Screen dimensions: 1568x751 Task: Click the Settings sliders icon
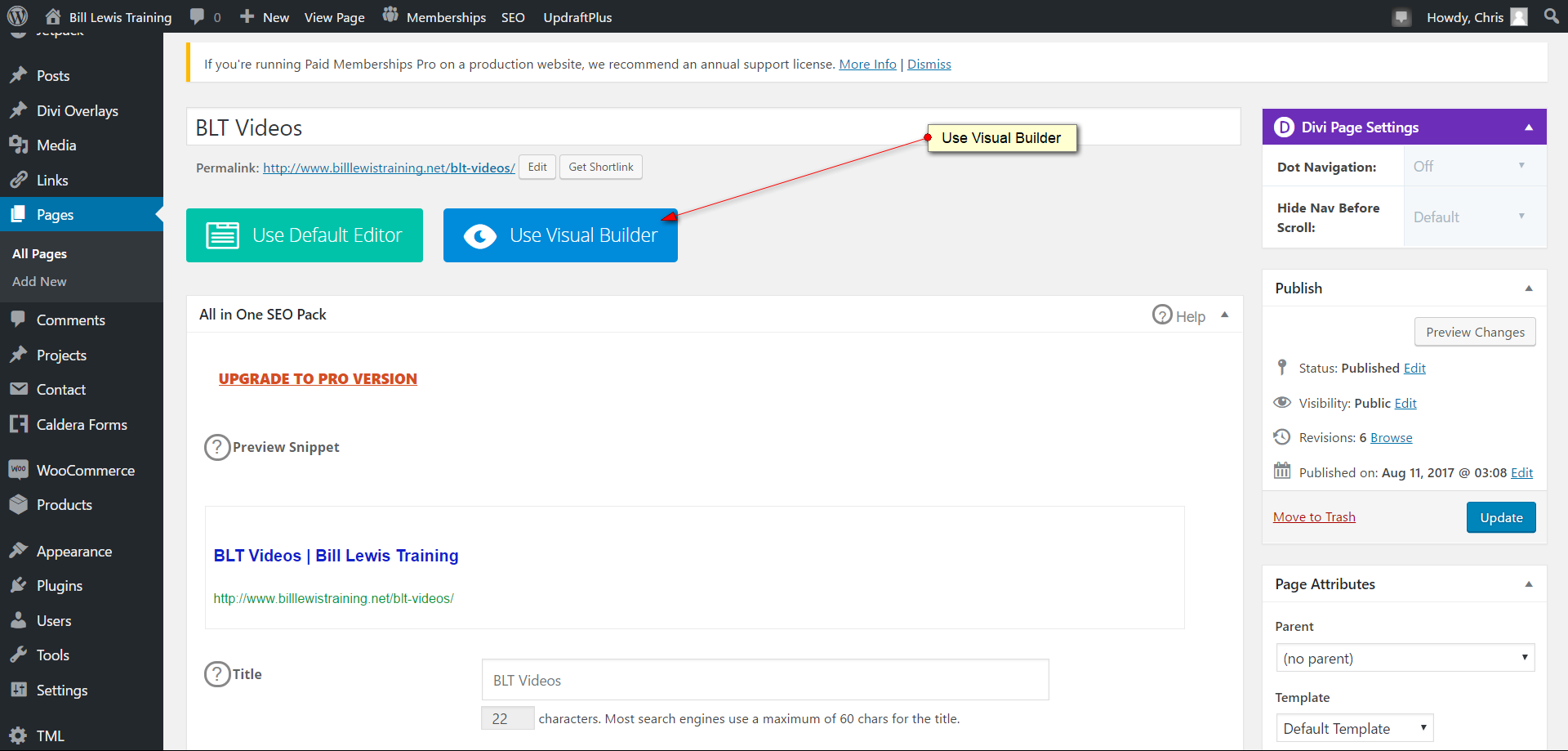coord(19,690)
